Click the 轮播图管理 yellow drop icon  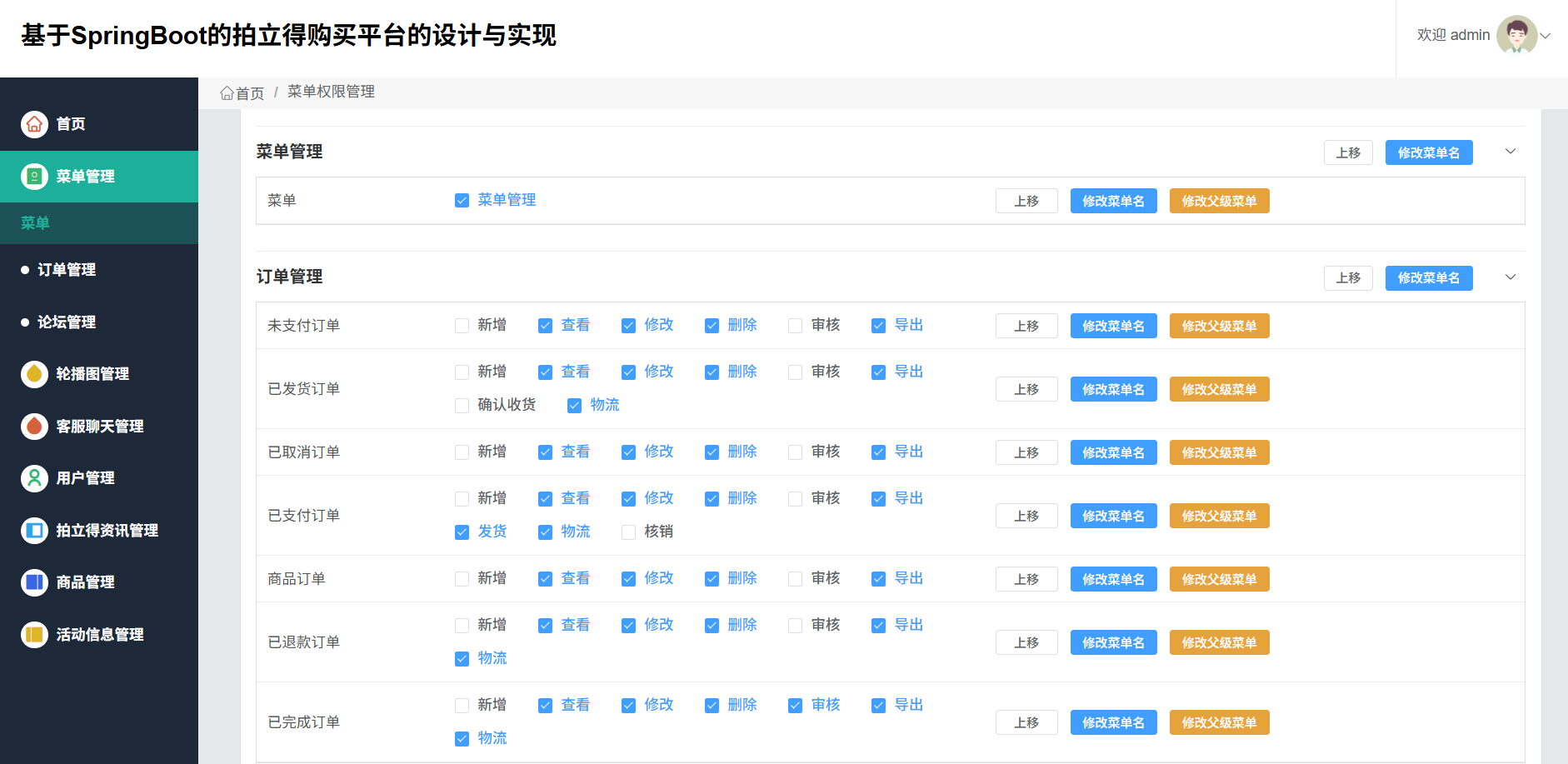tap(34, 374)
